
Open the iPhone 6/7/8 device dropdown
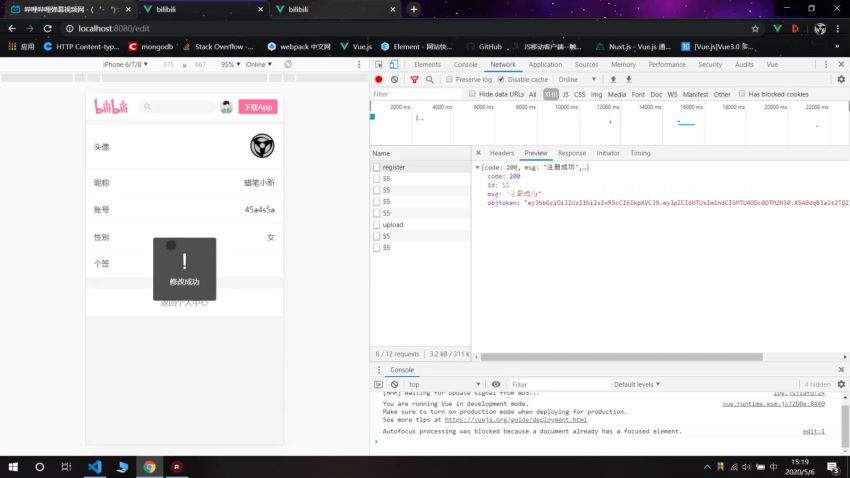(125, 64)
